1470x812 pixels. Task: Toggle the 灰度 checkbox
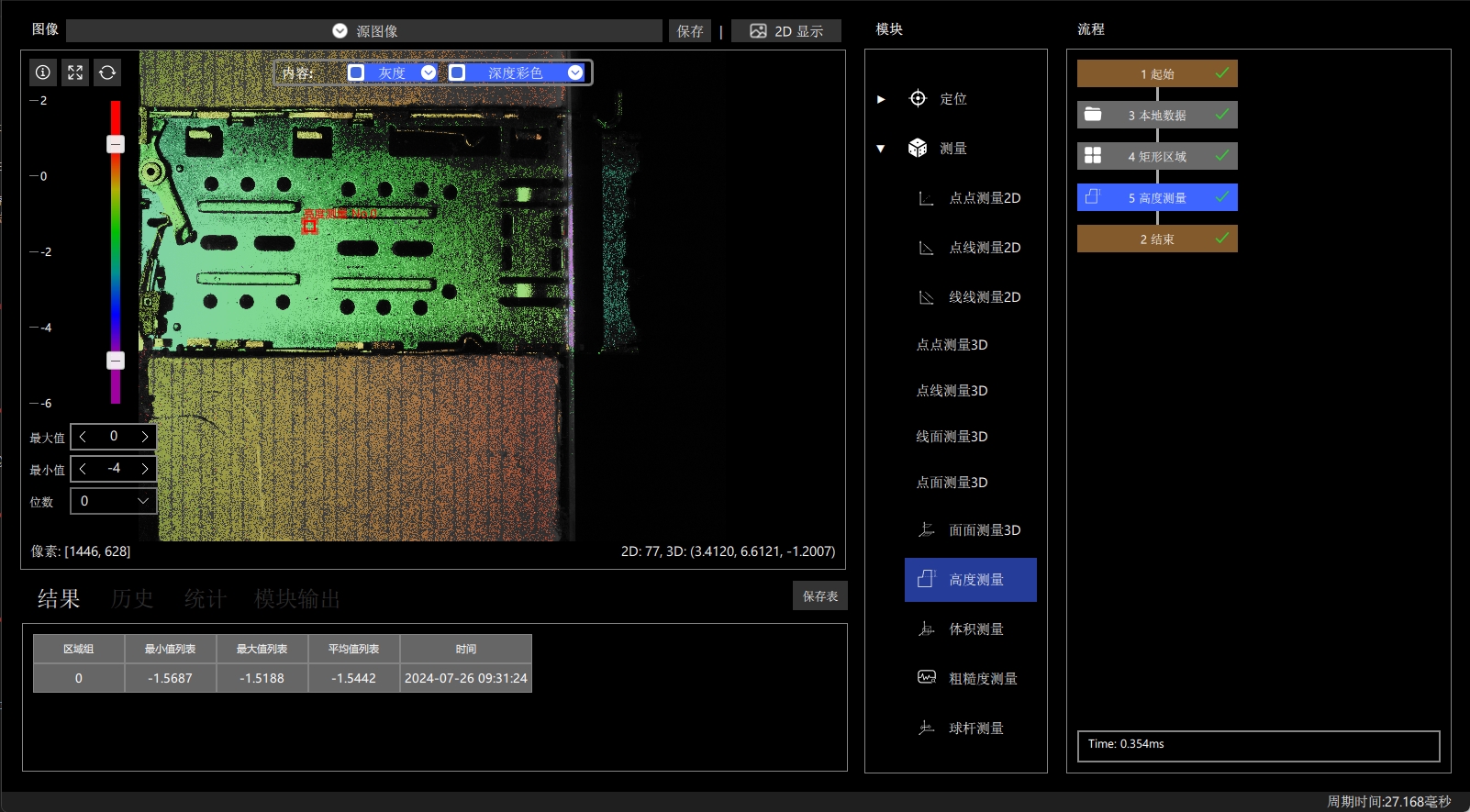[356, 72]
